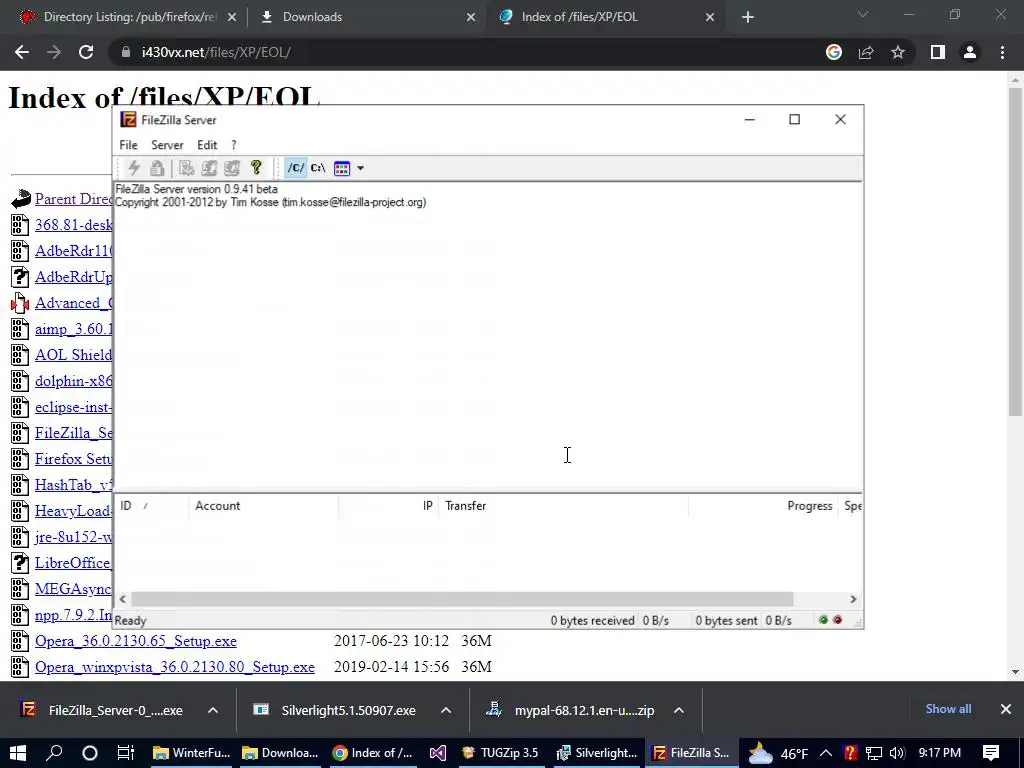Open Opera_winxpvista_36.0.2130.80_Setup.exe link
This screenshot has width=1024, height=768.
click(175, 667)
